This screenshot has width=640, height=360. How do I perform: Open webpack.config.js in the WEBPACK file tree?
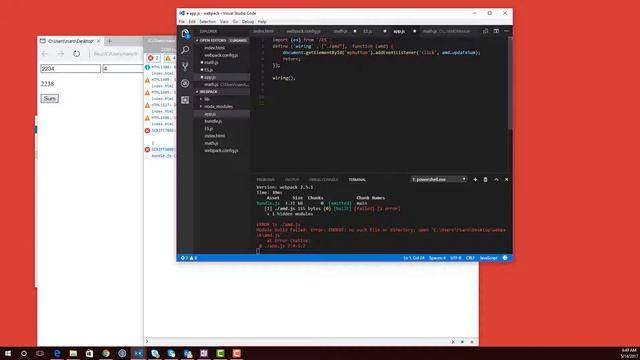point(221,151)
